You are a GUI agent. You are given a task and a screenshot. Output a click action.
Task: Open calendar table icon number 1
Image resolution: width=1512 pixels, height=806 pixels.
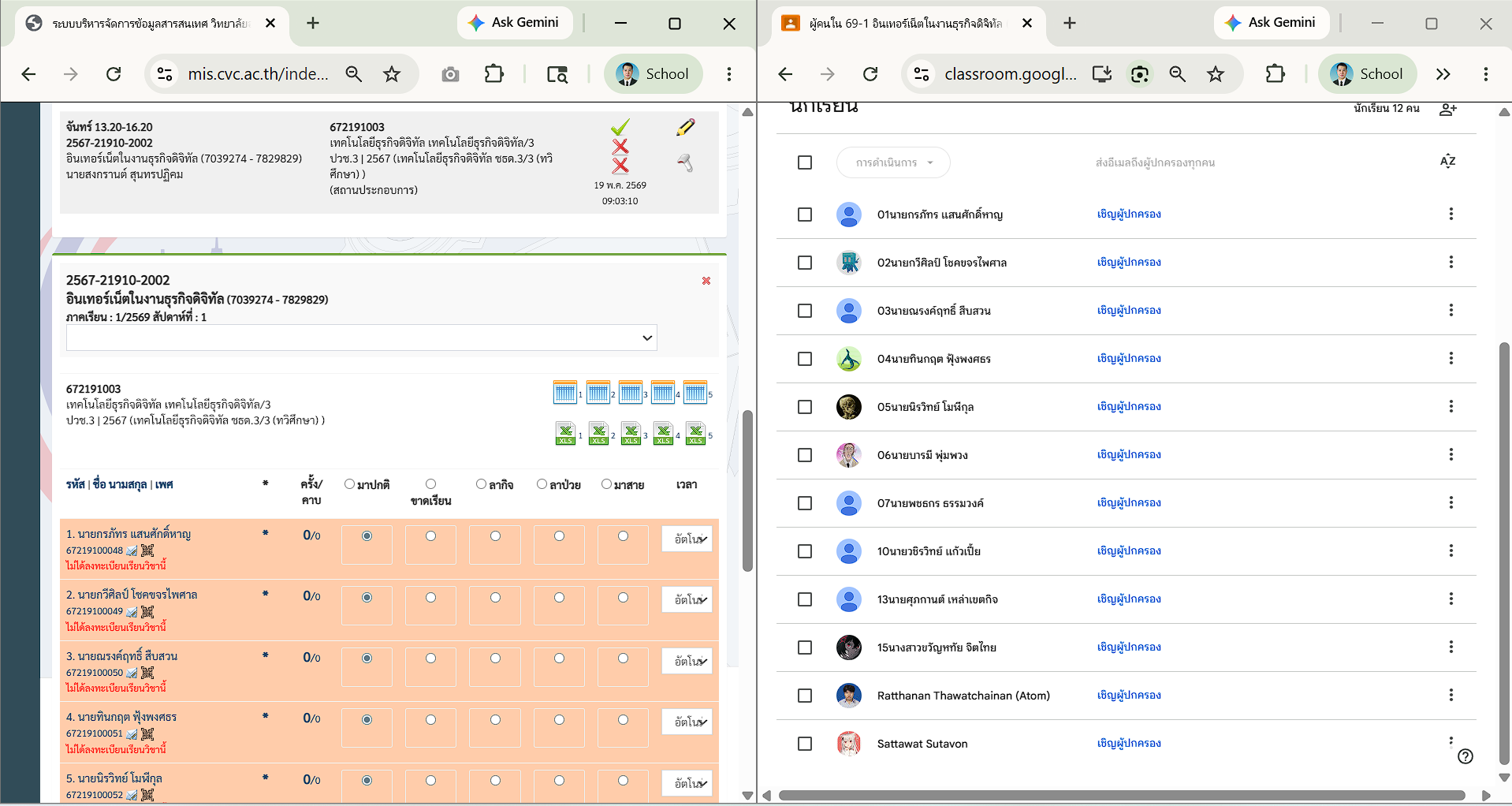point(564,392)
